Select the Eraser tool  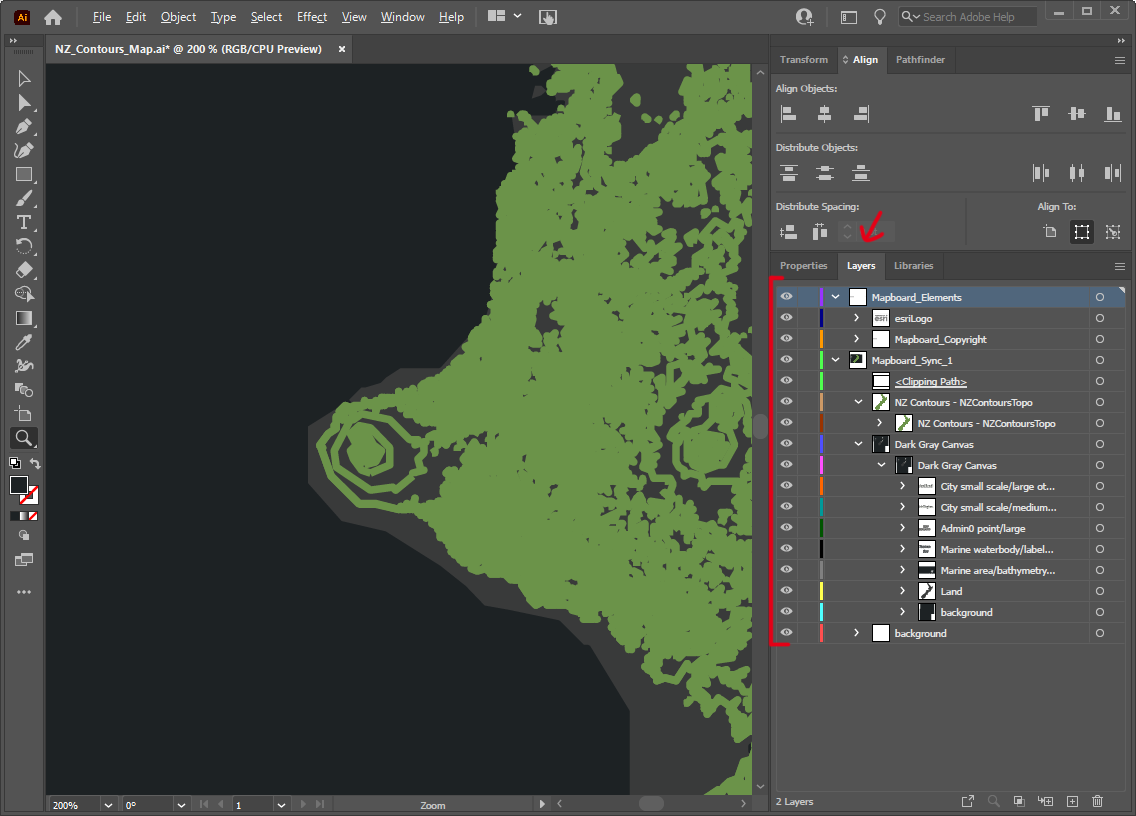24,270
